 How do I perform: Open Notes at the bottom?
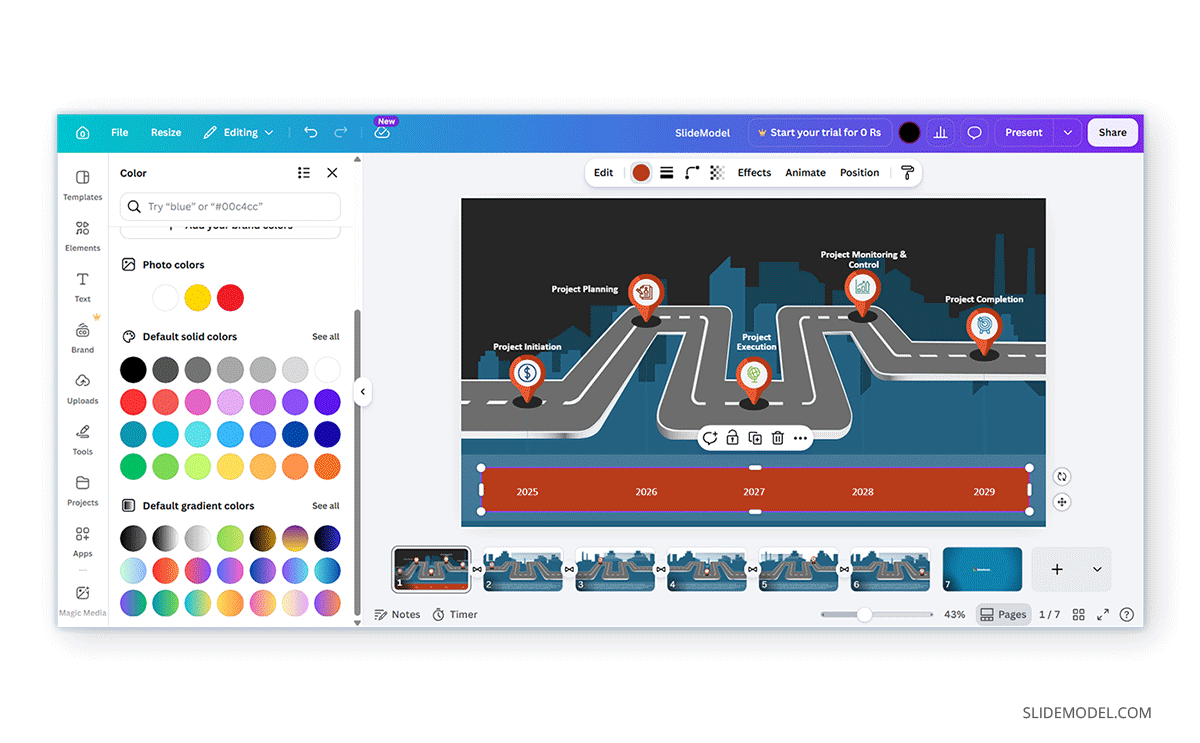(x=397, y=615)
